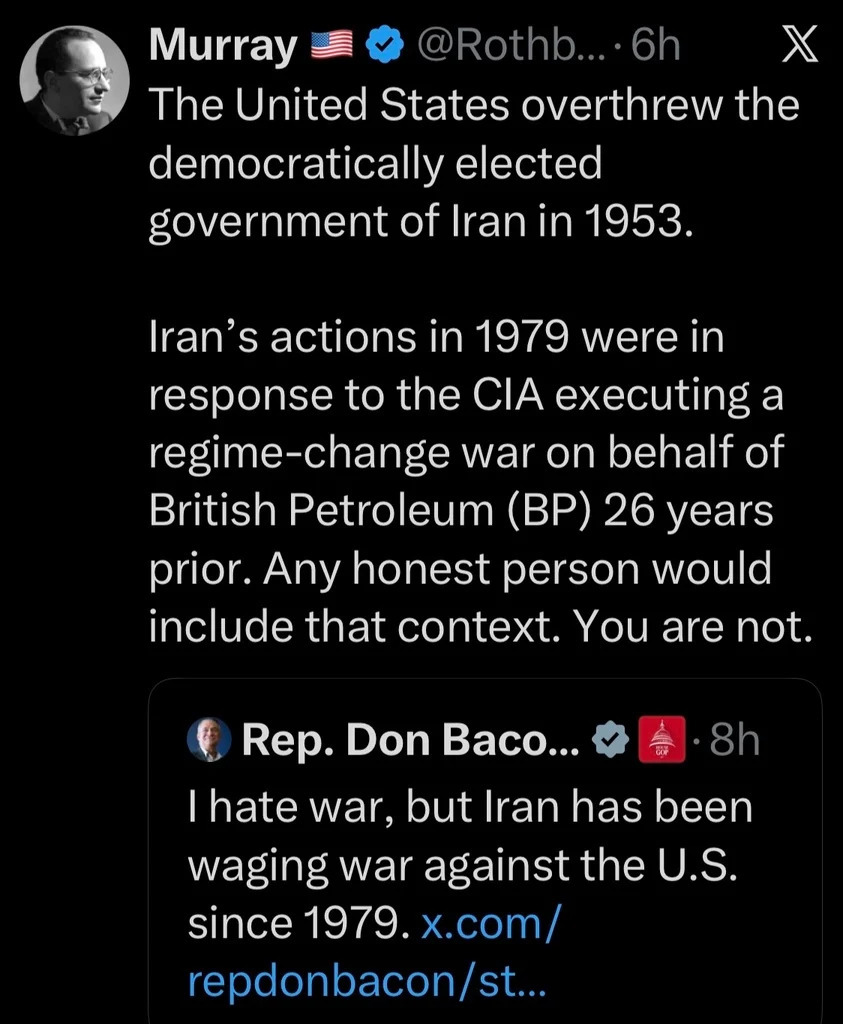This screenshot has width=843, height=1024.
Task: Open Murray's profile avatar photo
Action: point(74,80)
